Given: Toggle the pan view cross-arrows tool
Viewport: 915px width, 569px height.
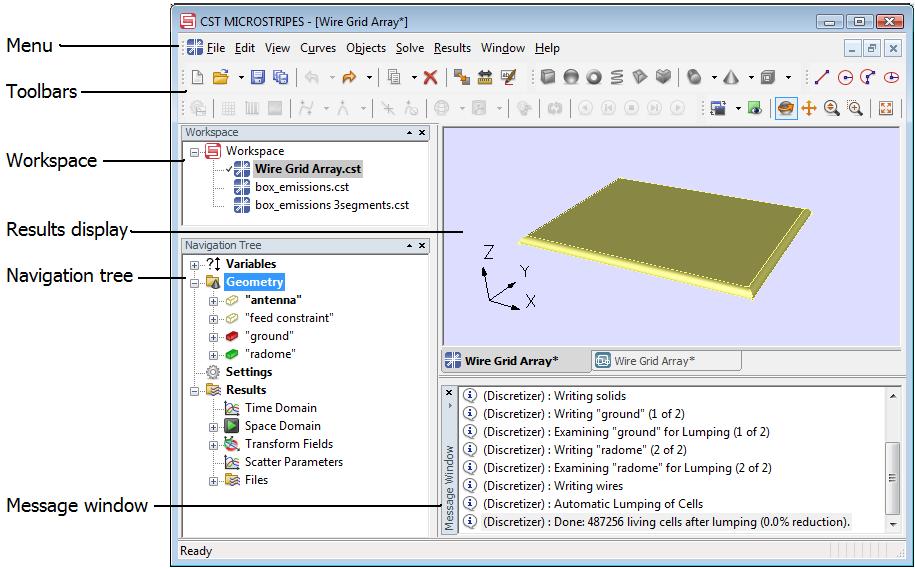Looking at the screenshot, I should click(x=809, y=108).
